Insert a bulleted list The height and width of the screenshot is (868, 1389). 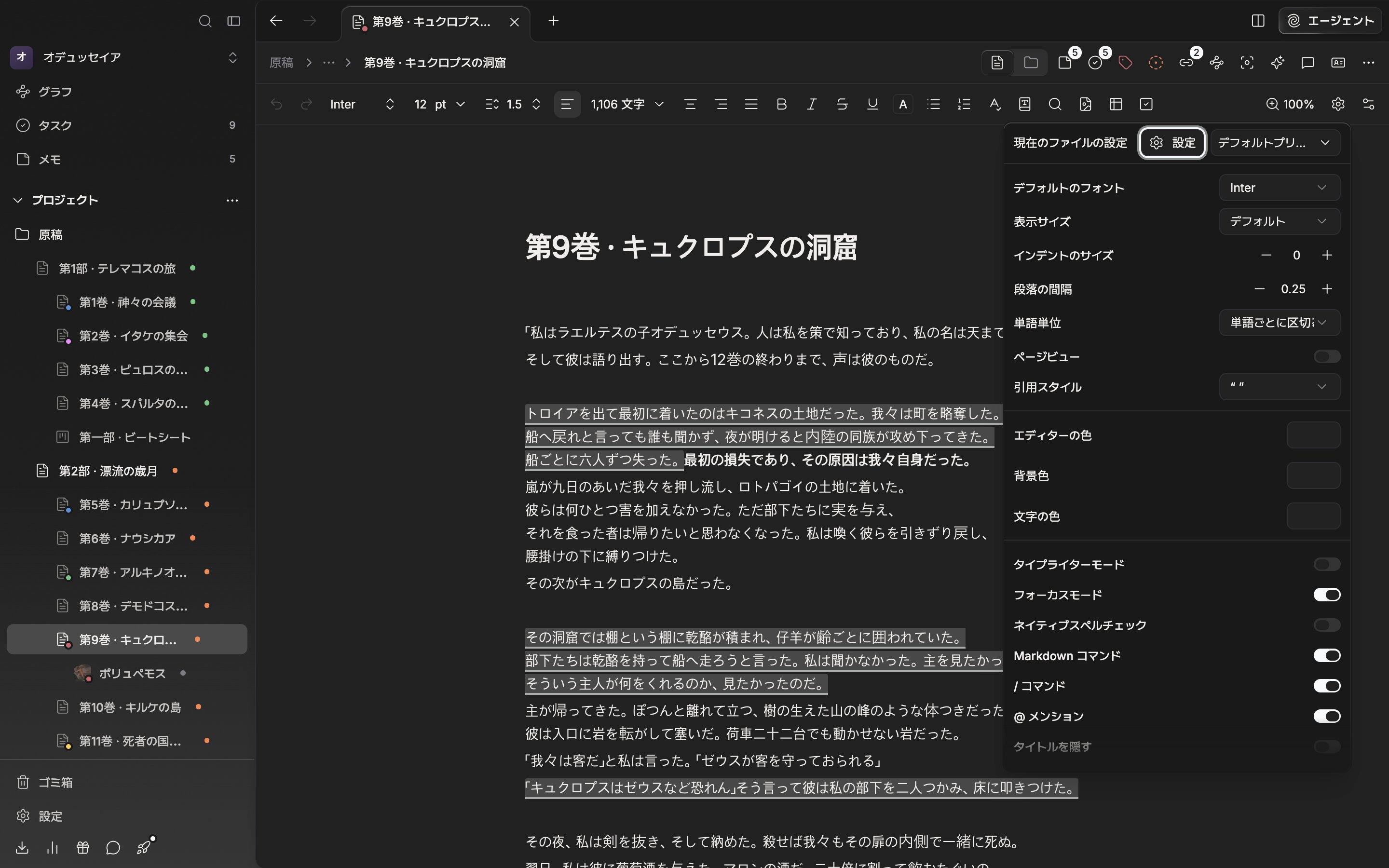933,104
